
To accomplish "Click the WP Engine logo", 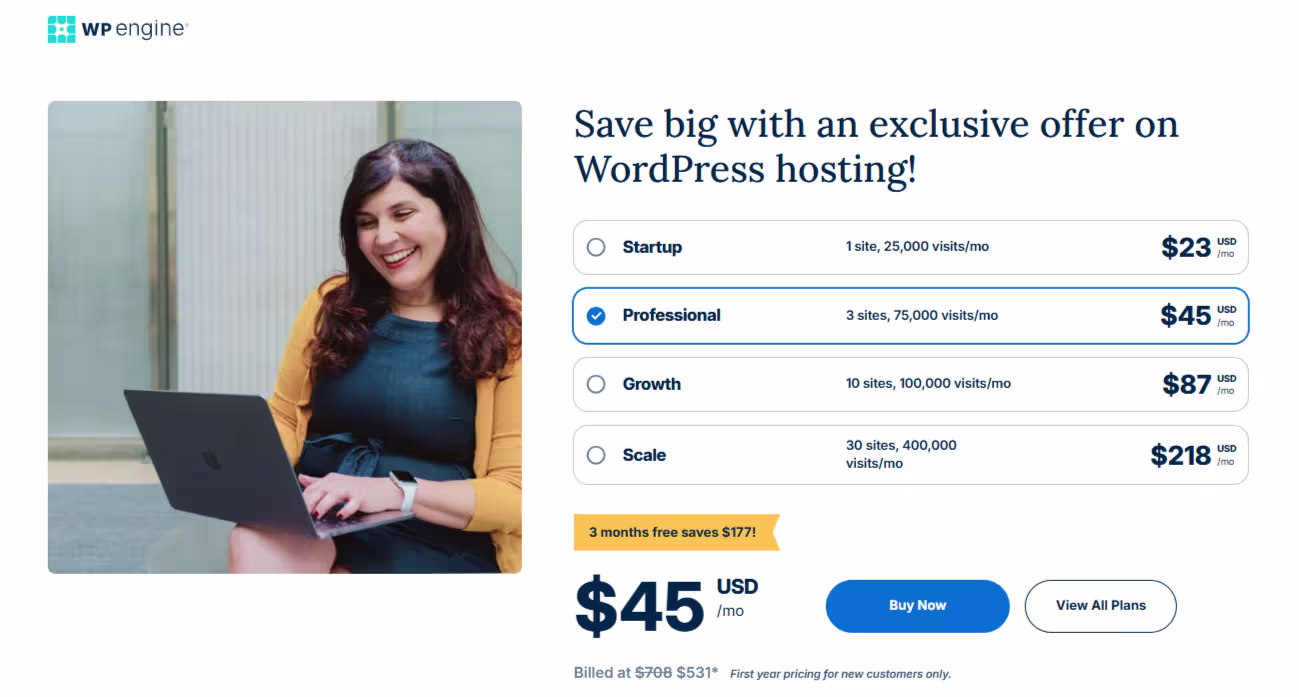I will coord(117,29).
